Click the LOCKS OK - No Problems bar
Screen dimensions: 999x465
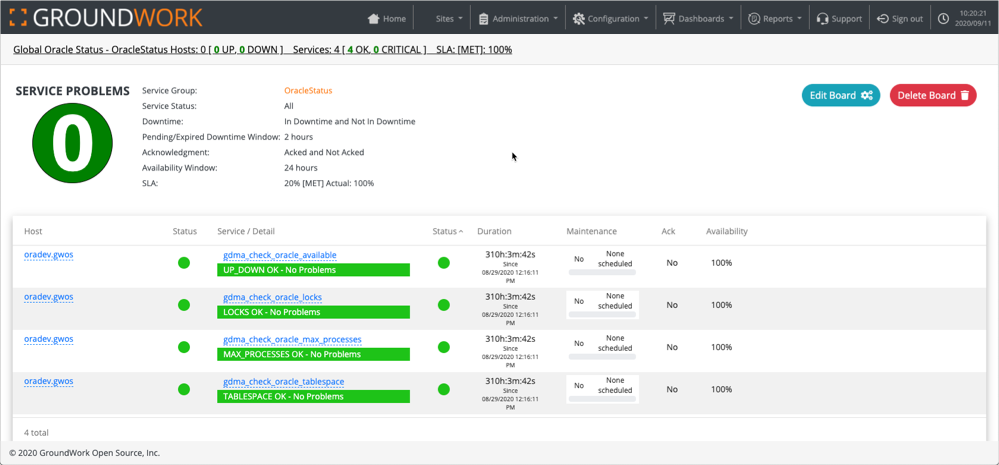(x=313, y=312)
